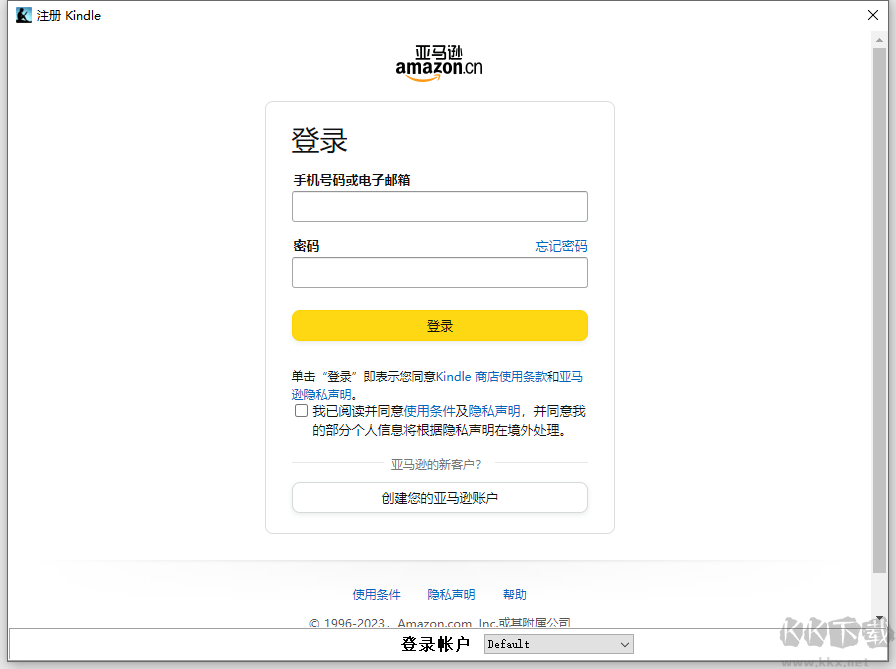Check the 我已阅读并同意 agreement checkbox
This screenshot has width=896, height=669.
301,410
